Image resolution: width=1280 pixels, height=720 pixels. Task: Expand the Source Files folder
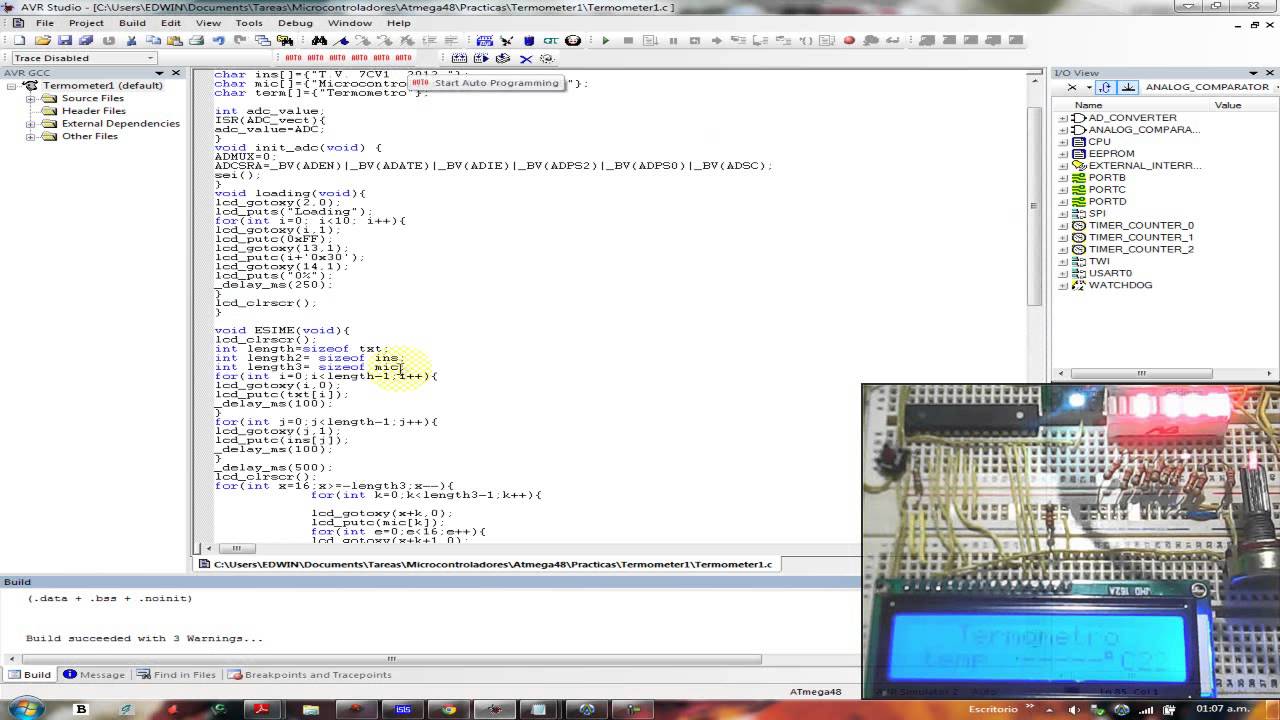tap(31, 99)
